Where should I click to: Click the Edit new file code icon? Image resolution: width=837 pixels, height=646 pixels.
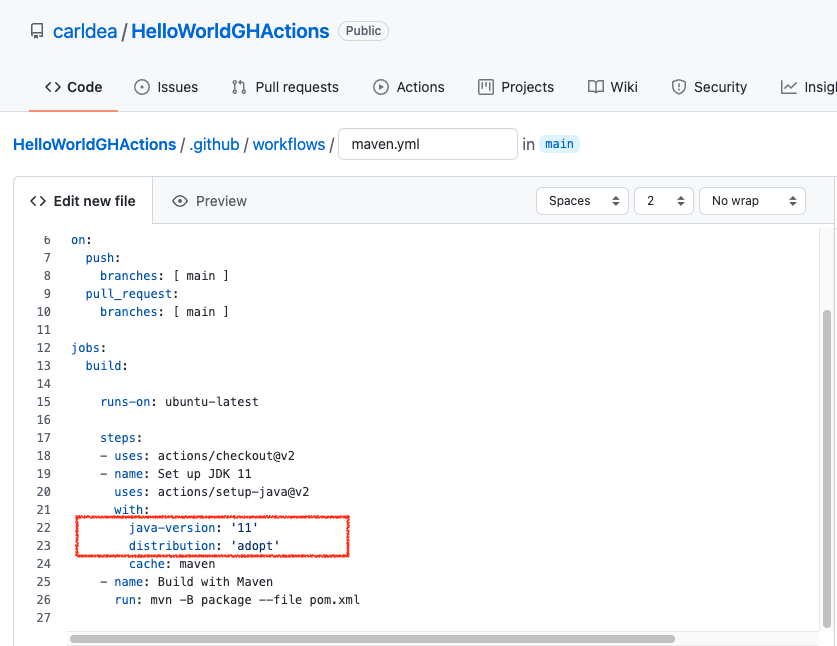click(38, 201)
